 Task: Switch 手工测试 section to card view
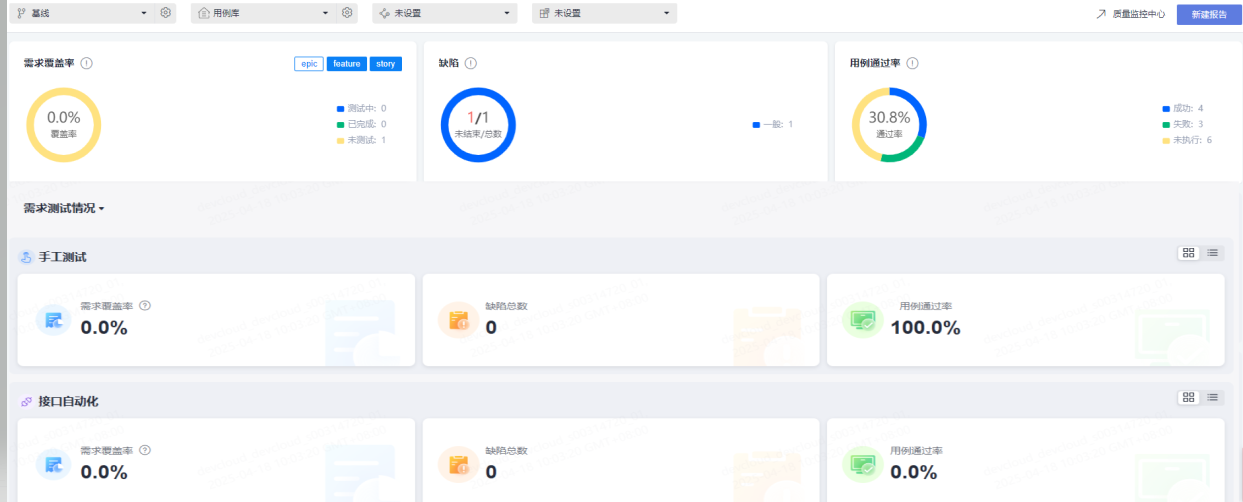[1188, 253]
